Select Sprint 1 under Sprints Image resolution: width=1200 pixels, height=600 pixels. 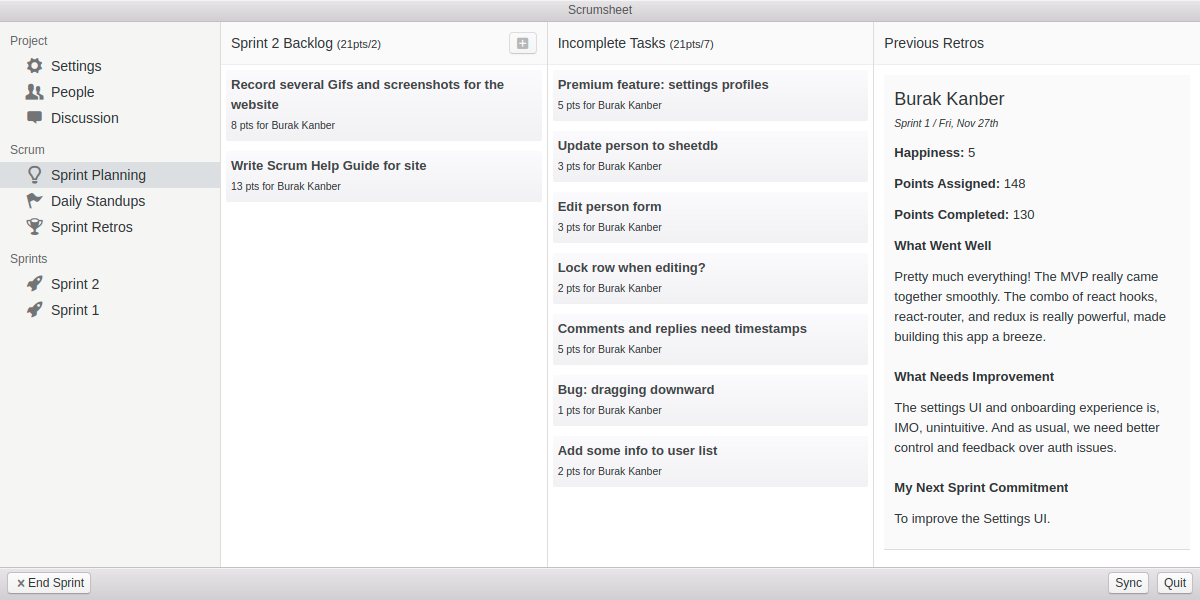(74, 309)
